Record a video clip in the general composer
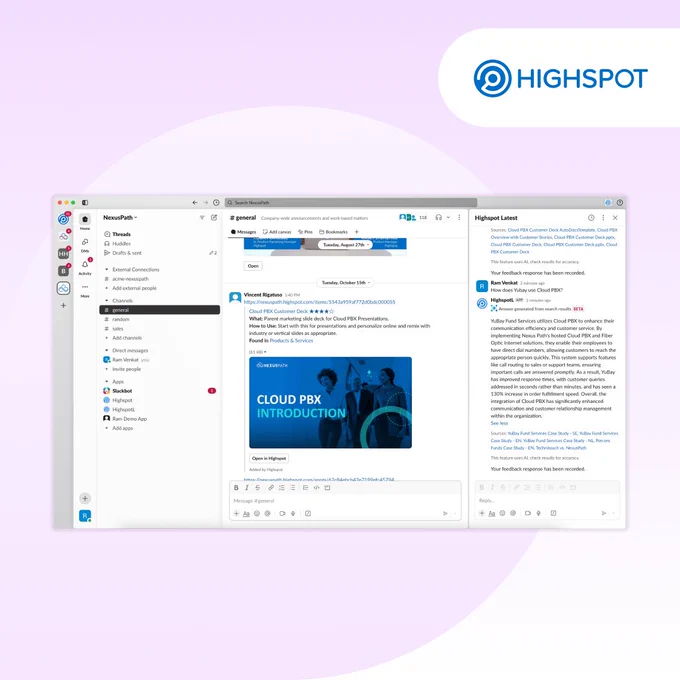This screenshot has height=680, width=680. [x=282, y=513]
